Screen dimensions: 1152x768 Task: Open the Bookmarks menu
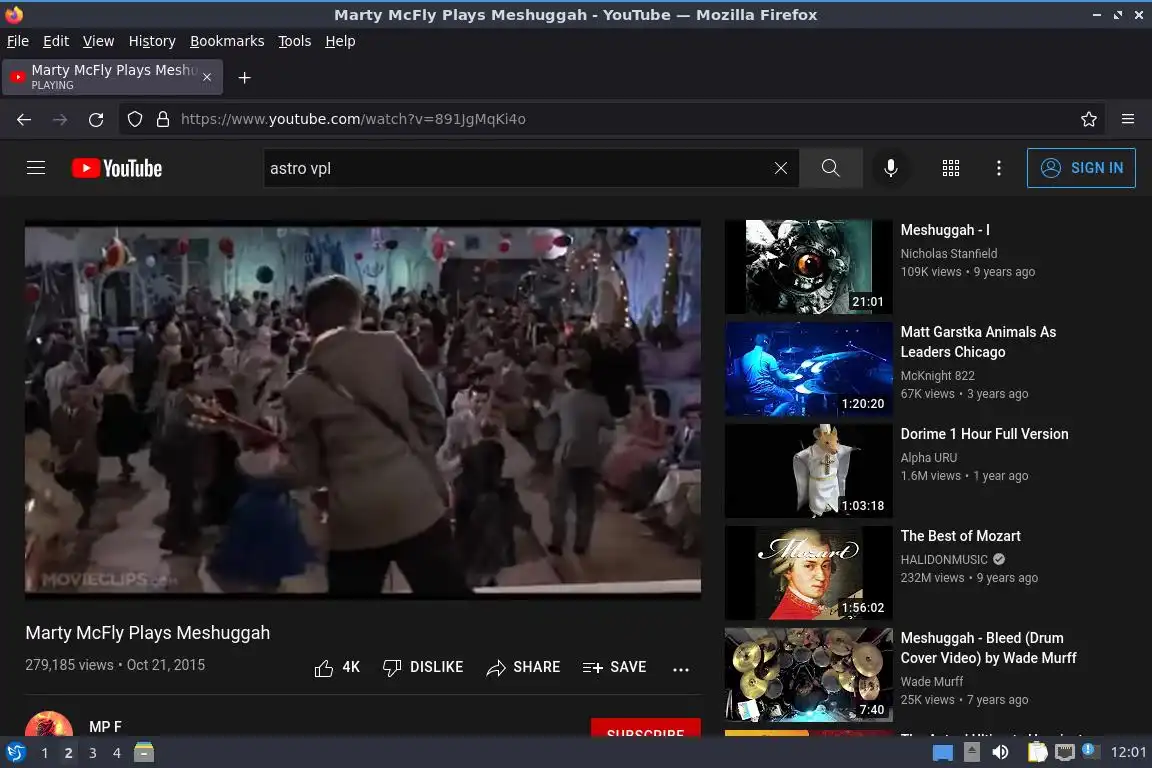tap(227, 41)
